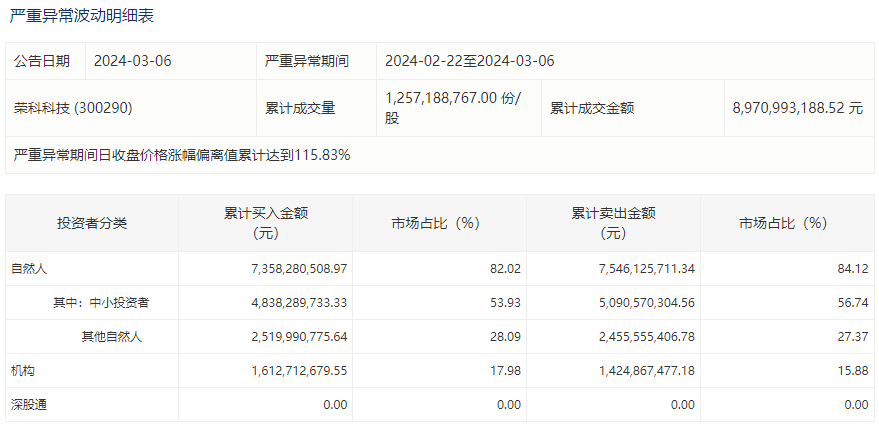
Task: Click announcement date value 2024-03-06
Action: [133, 61]
